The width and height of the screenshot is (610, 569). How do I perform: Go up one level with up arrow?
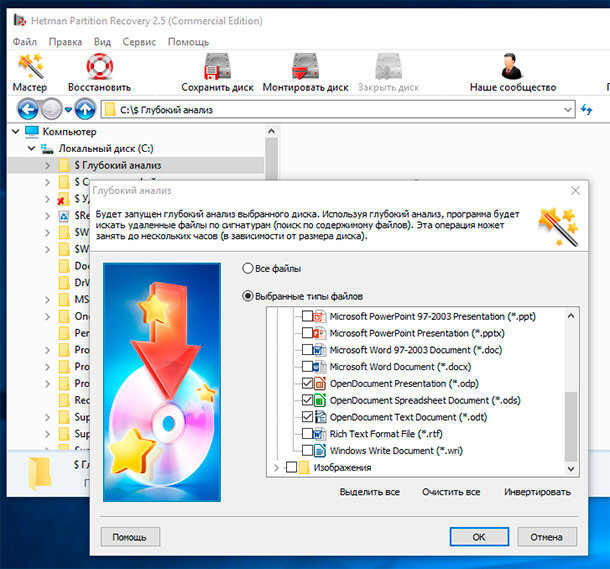tap(85, 109)
